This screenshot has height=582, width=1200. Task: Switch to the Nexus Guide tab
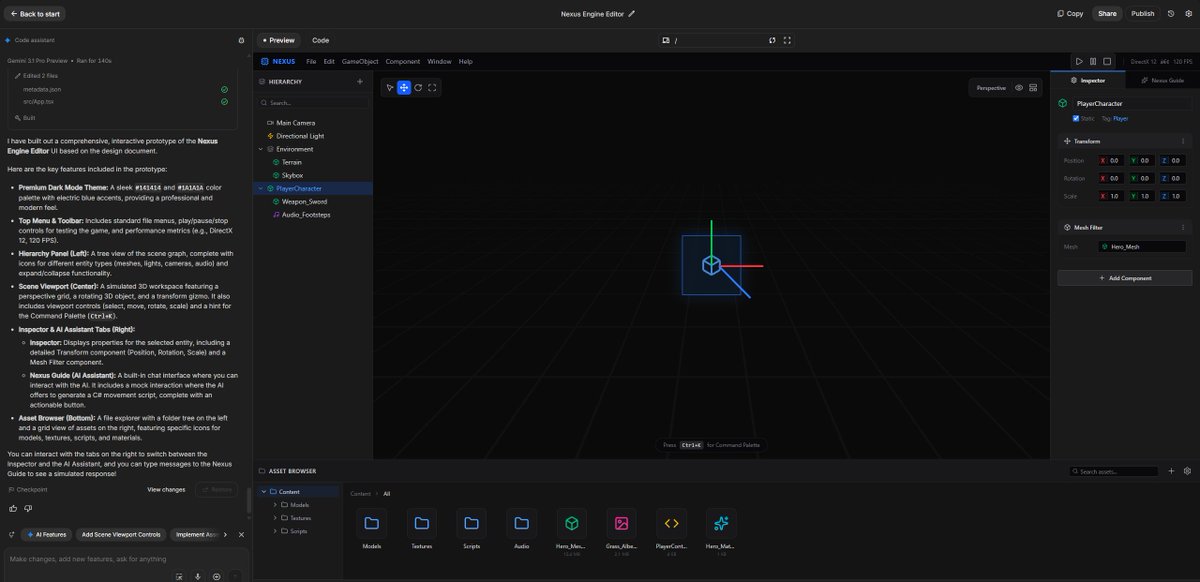[x=1162, y=80]
